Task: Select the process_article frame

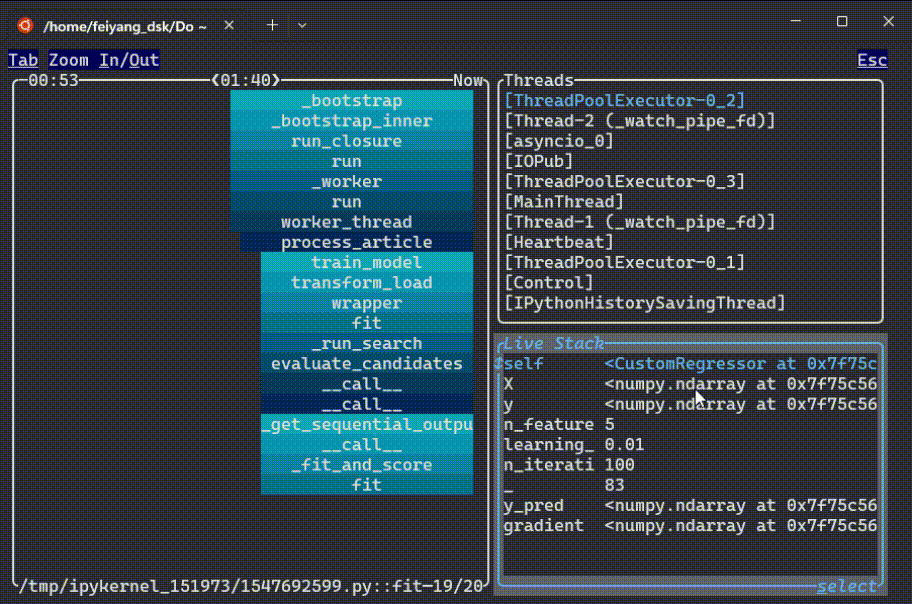Action: coord(357,242)
